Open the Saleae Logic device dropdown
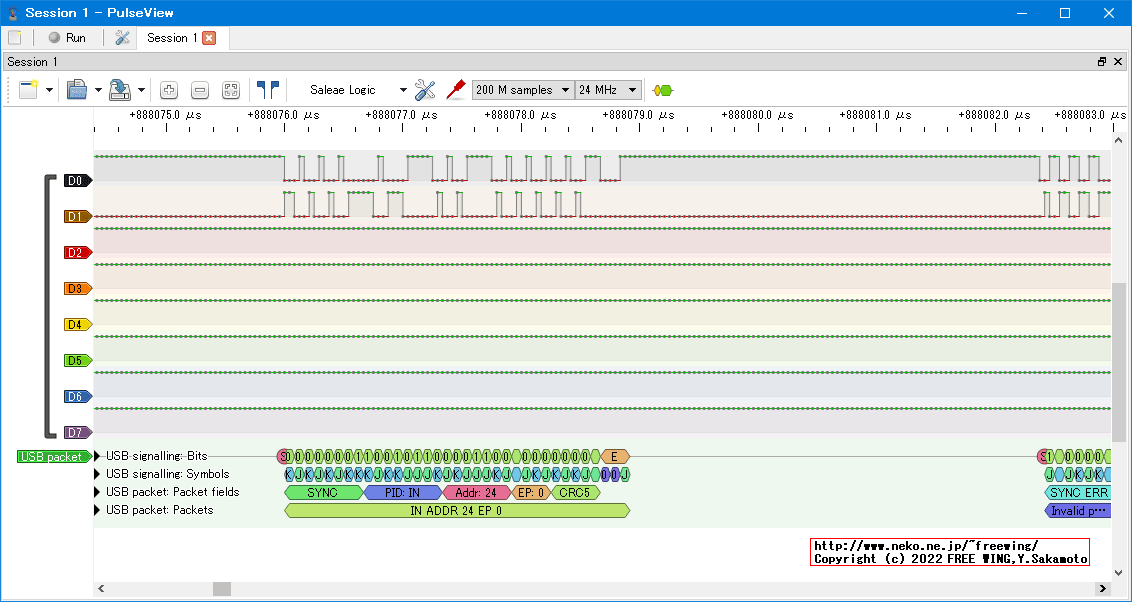The width and height of the screenshot is (1132, 602). click(356, 90)
